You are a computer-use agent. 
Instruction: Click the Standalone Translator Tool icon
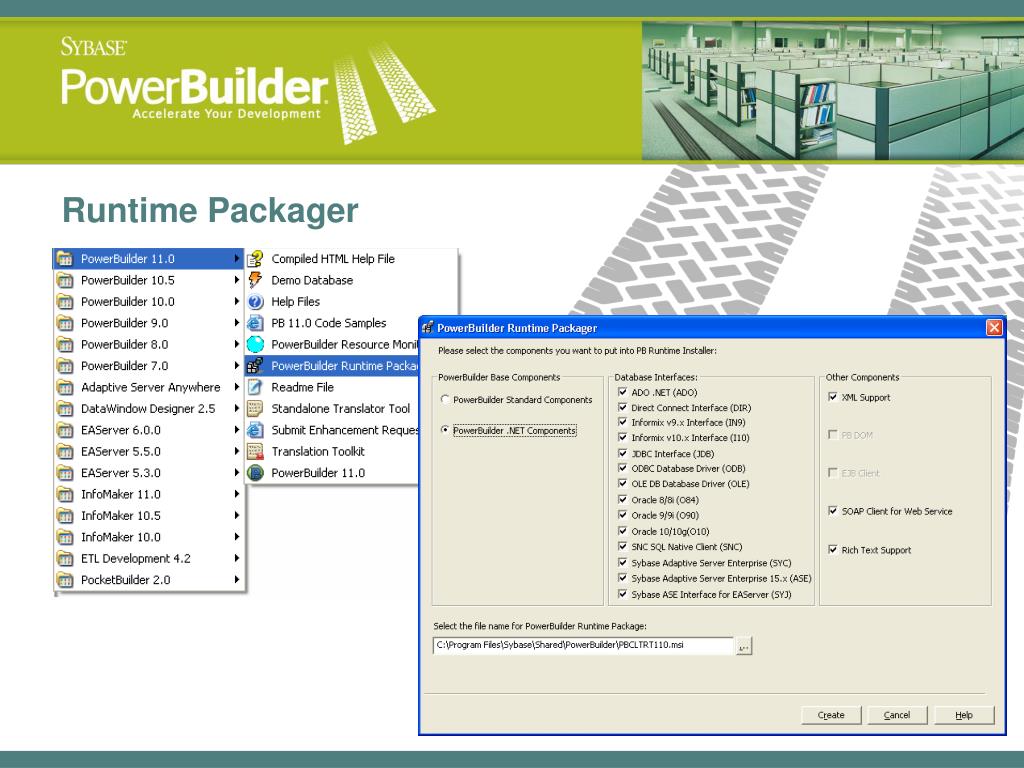[255, 409]
